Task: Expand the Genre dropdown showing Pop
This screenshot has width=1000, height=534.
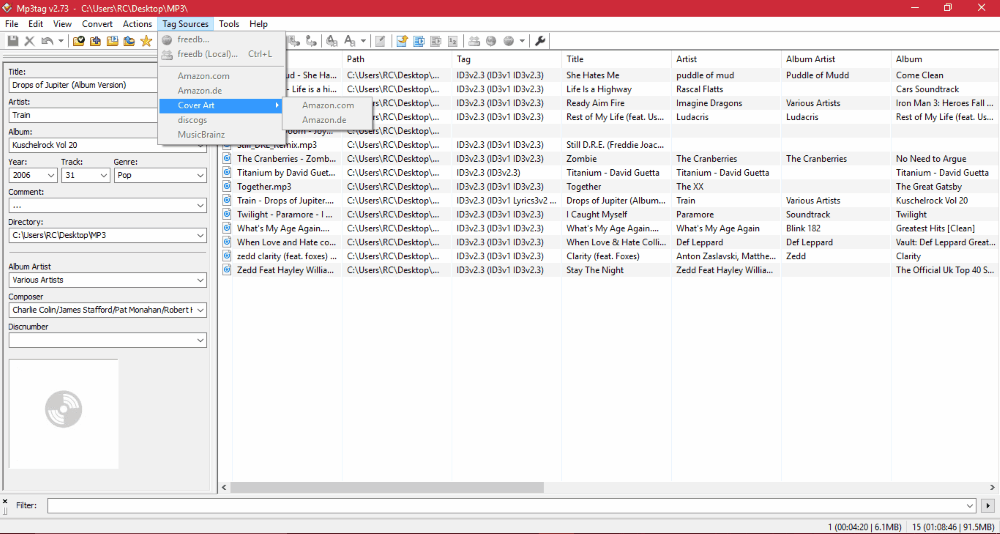Action: (200, 175)
